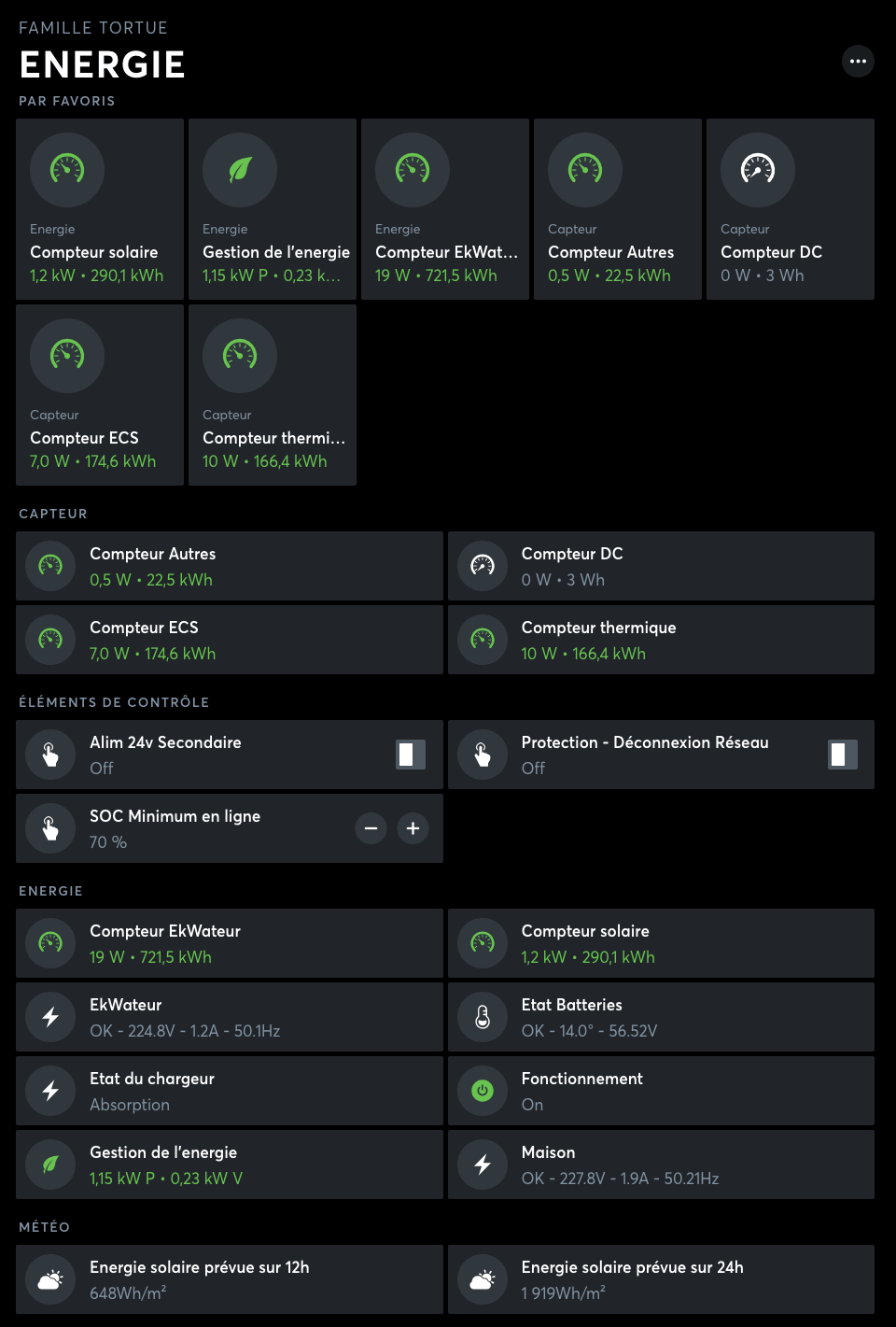Click the hand icon beside SOC Minimum en ligne

[x=50, y=828]
